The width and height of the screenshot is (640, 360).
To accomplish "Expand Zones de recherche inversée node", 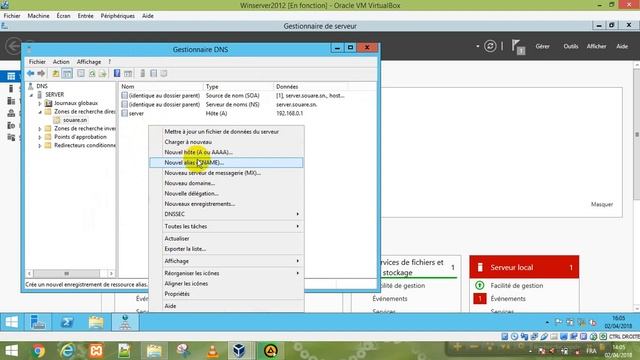I will click(x=40, y=129).
